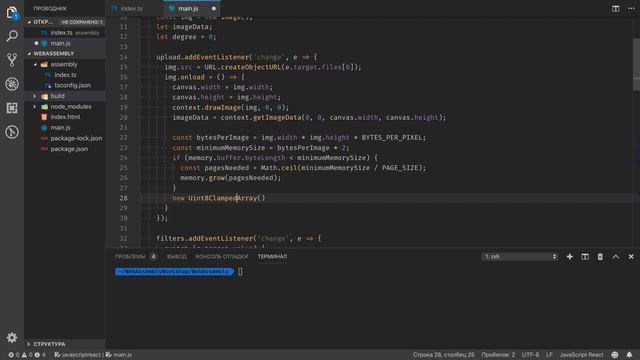Open the Manage gear icon

click(12, 338)
